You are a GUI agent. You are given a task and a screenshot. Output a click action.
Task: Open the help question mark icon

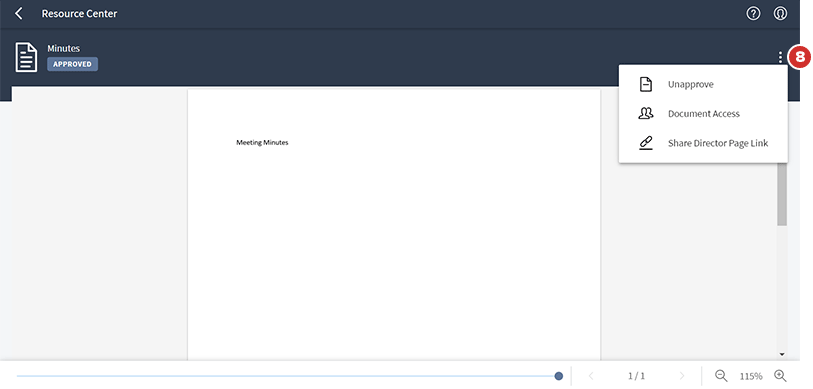pyautogui.click(x=753, y=13)
